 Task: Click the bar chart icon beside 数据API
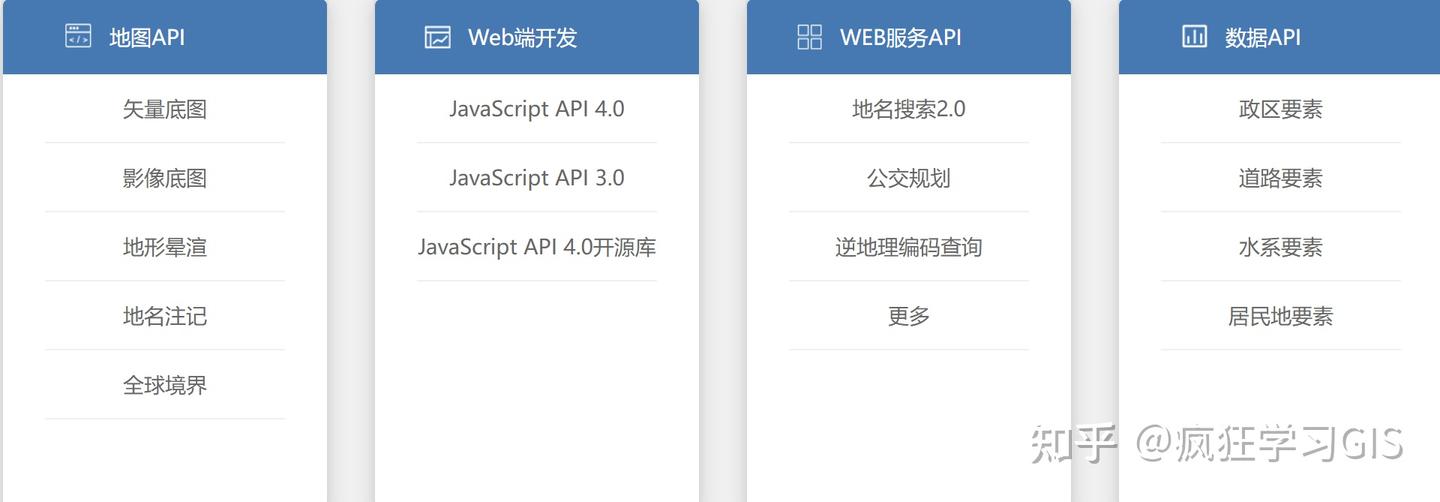coord(1194,37)
